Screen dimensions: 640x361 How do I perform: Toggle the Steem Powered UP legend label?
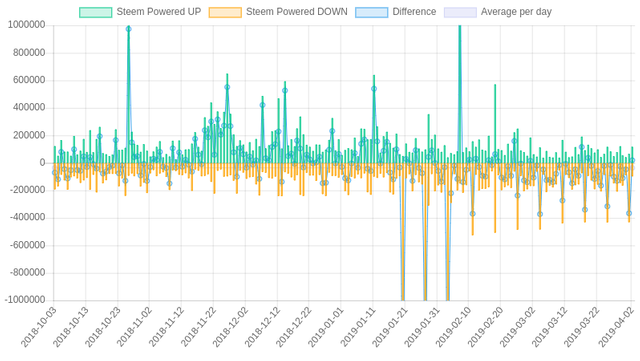pos(159,12)
